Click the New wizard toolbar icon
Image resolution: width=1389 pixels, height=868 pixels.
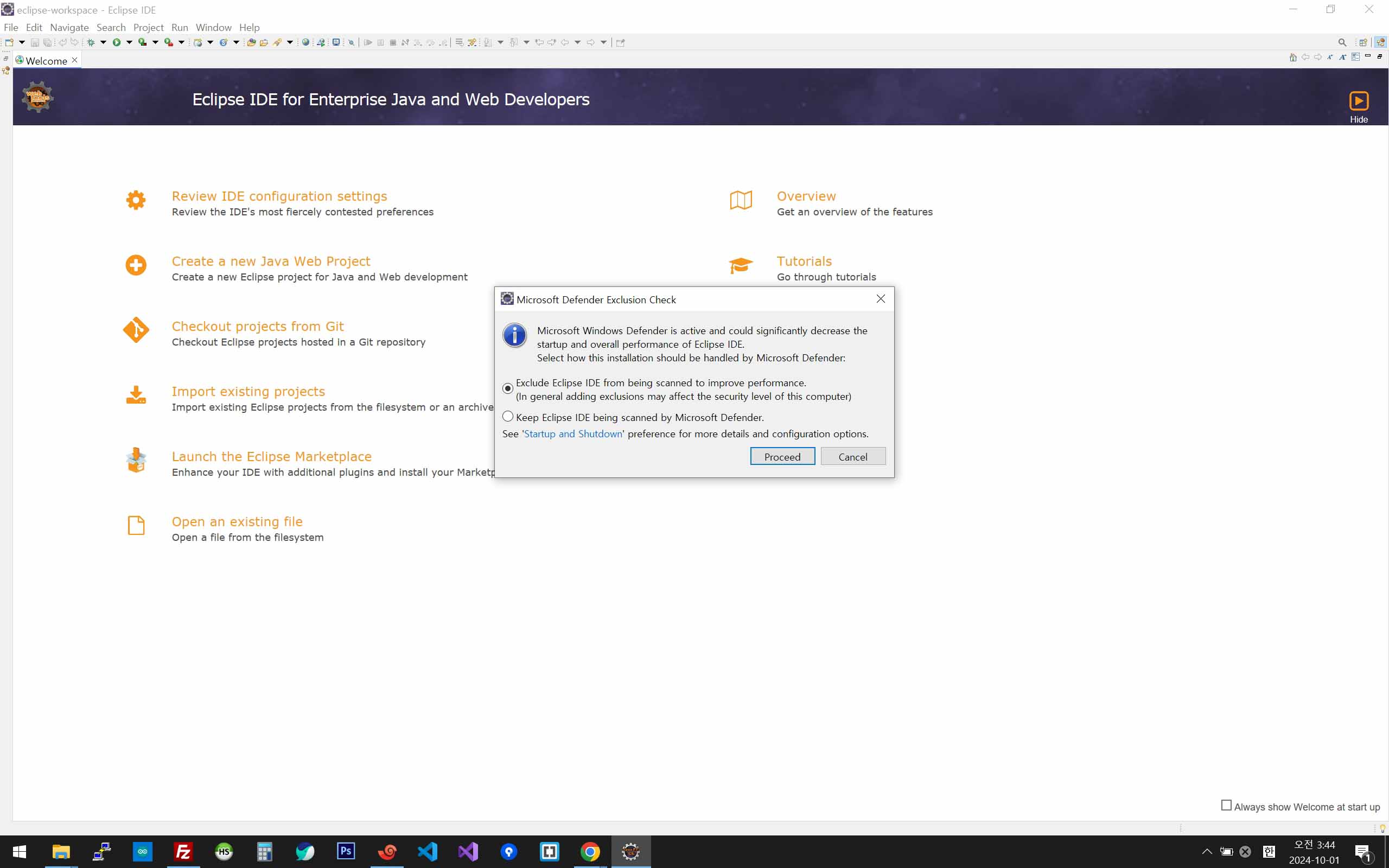pos(9,42)
